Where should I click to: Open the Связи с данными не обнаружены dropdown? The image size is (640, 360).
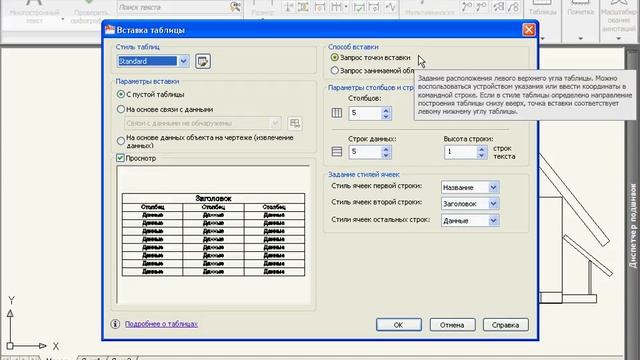point(275,123)
